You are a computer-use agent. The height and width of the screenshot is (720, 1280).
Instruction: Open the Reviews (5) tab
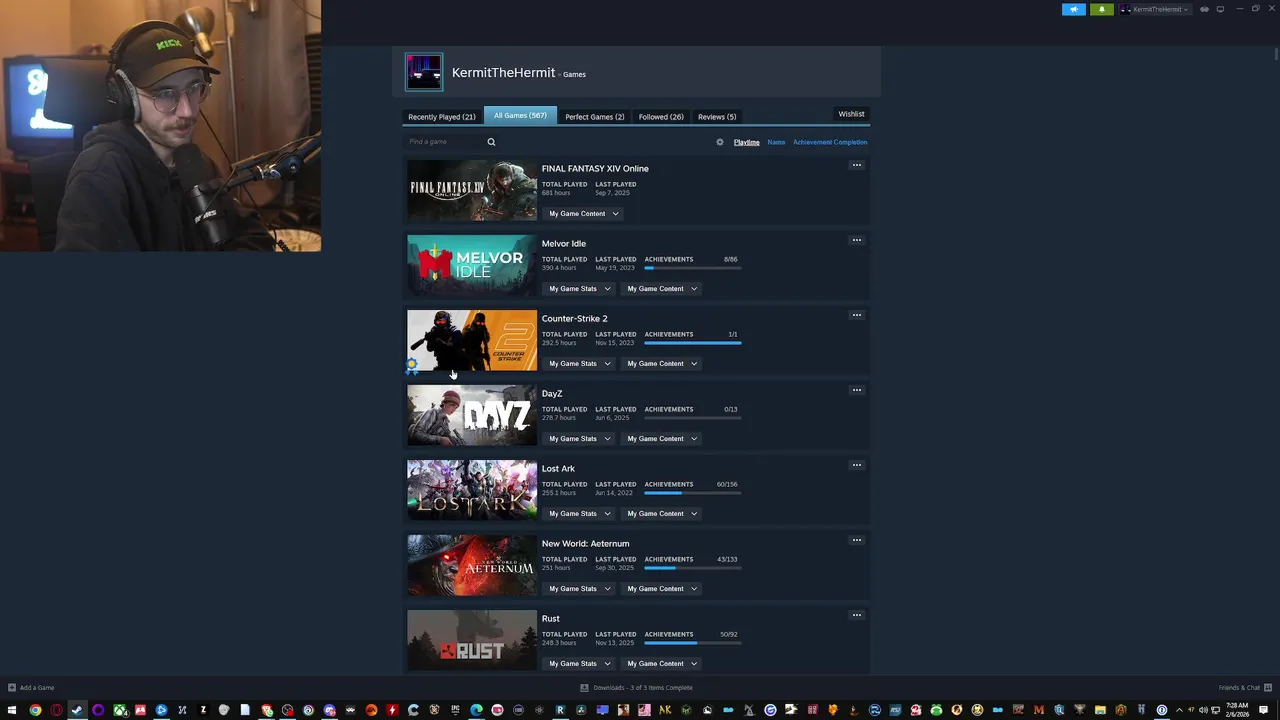(717, 117)
